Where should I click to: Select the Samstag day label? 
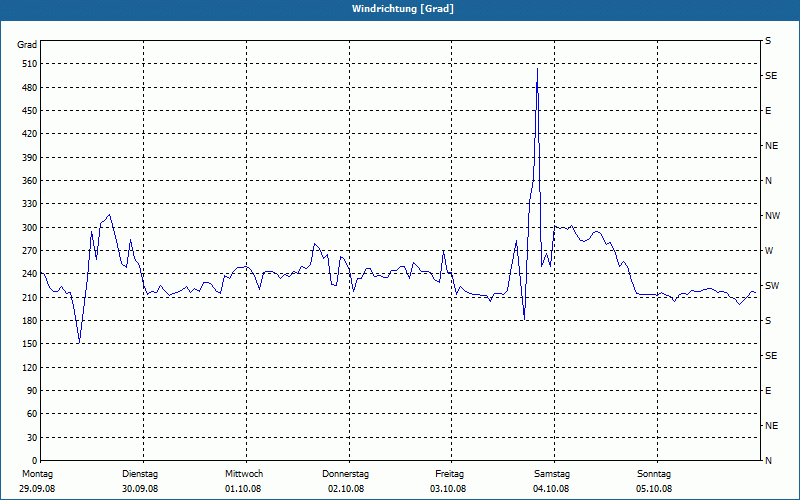point(552,474)
